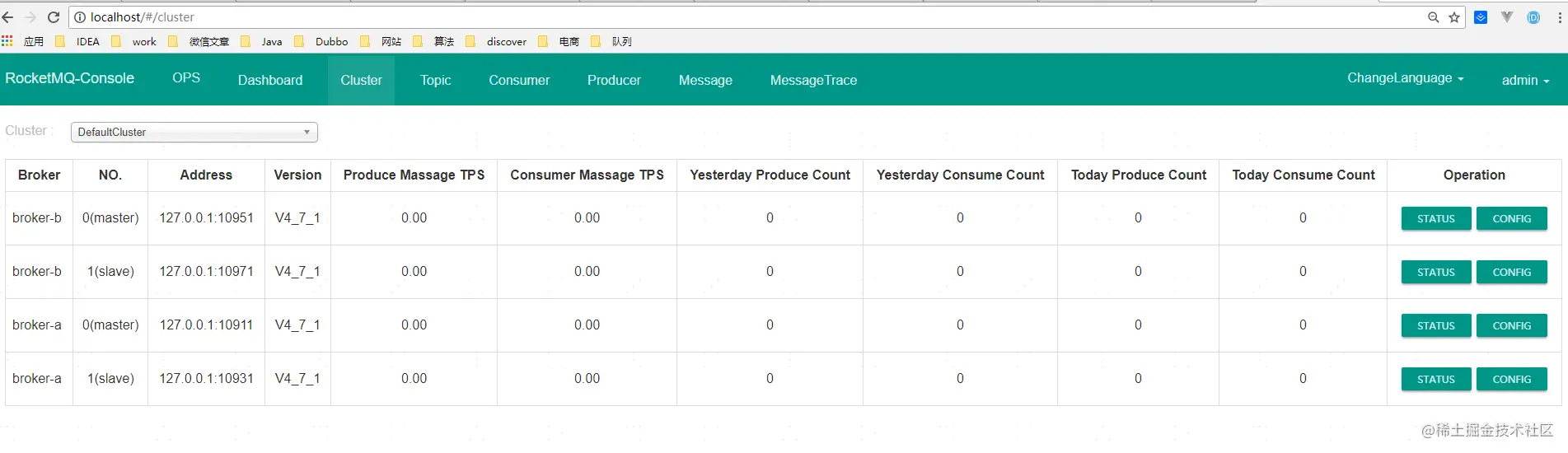
Task: Bookmark this page with star icon
Action: click(x=1454, y=17)
